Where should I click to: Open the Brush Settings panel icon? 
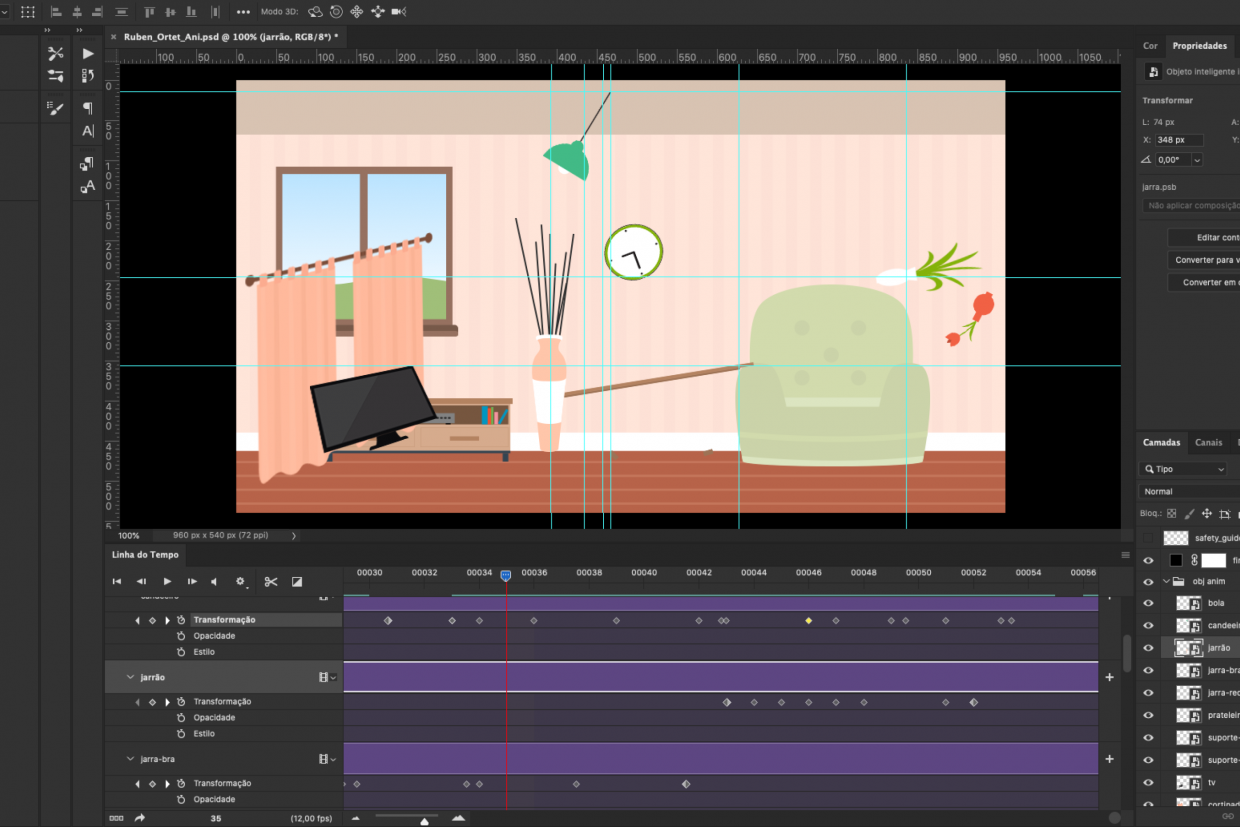[x=55, y=108]
